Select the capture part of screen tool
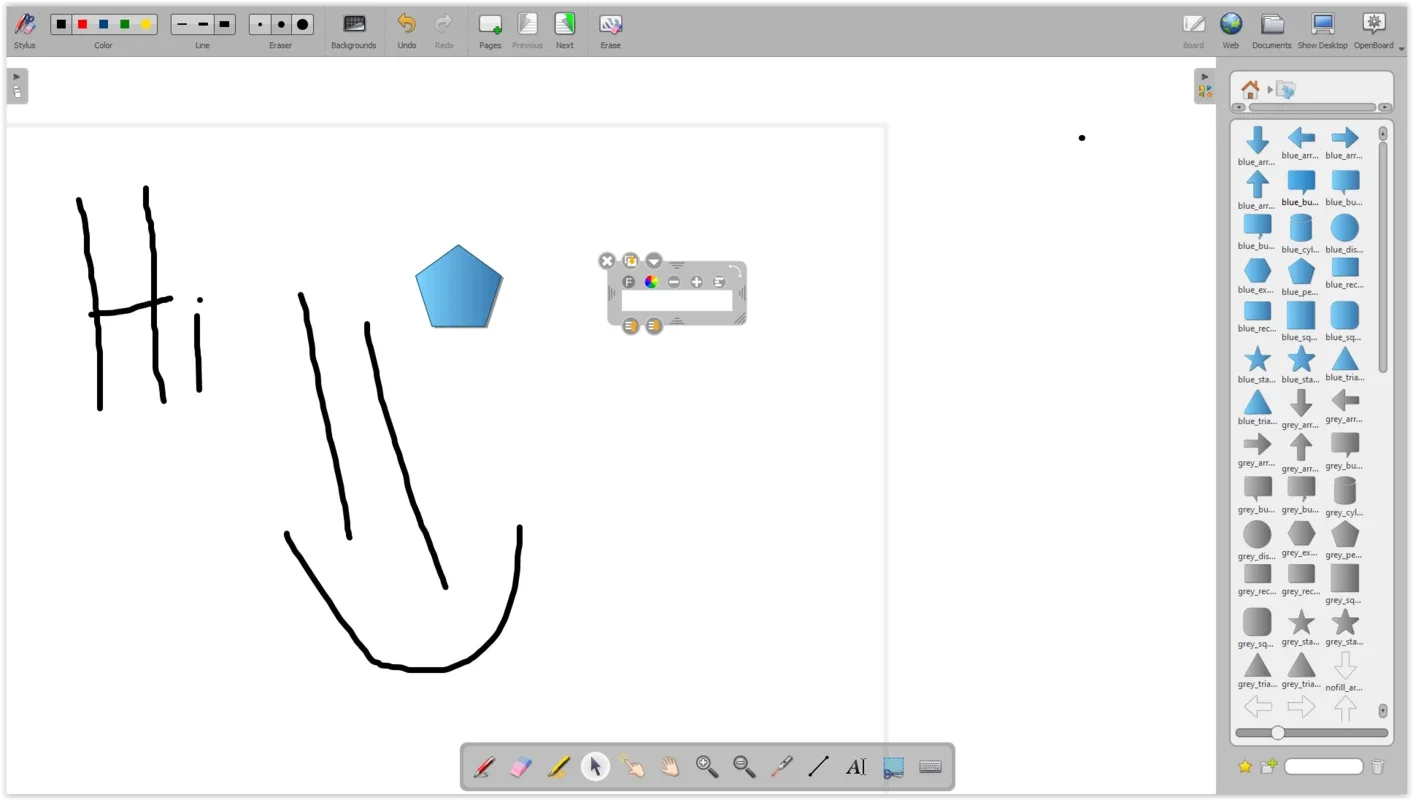 [893, 766]
